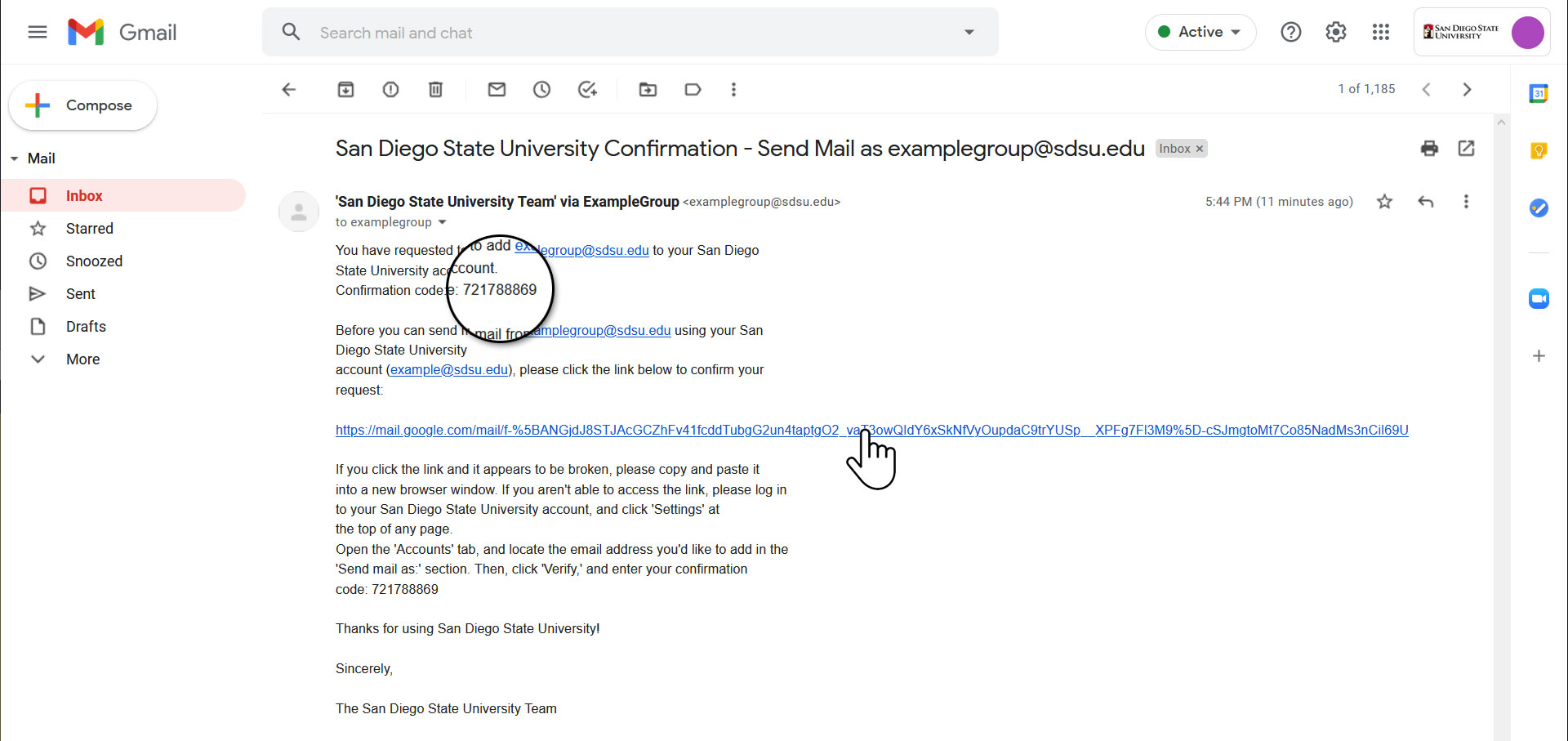Open message More options menu
The height and width of the screenshot is (741, 1568).
click(x=1467, y=201)
